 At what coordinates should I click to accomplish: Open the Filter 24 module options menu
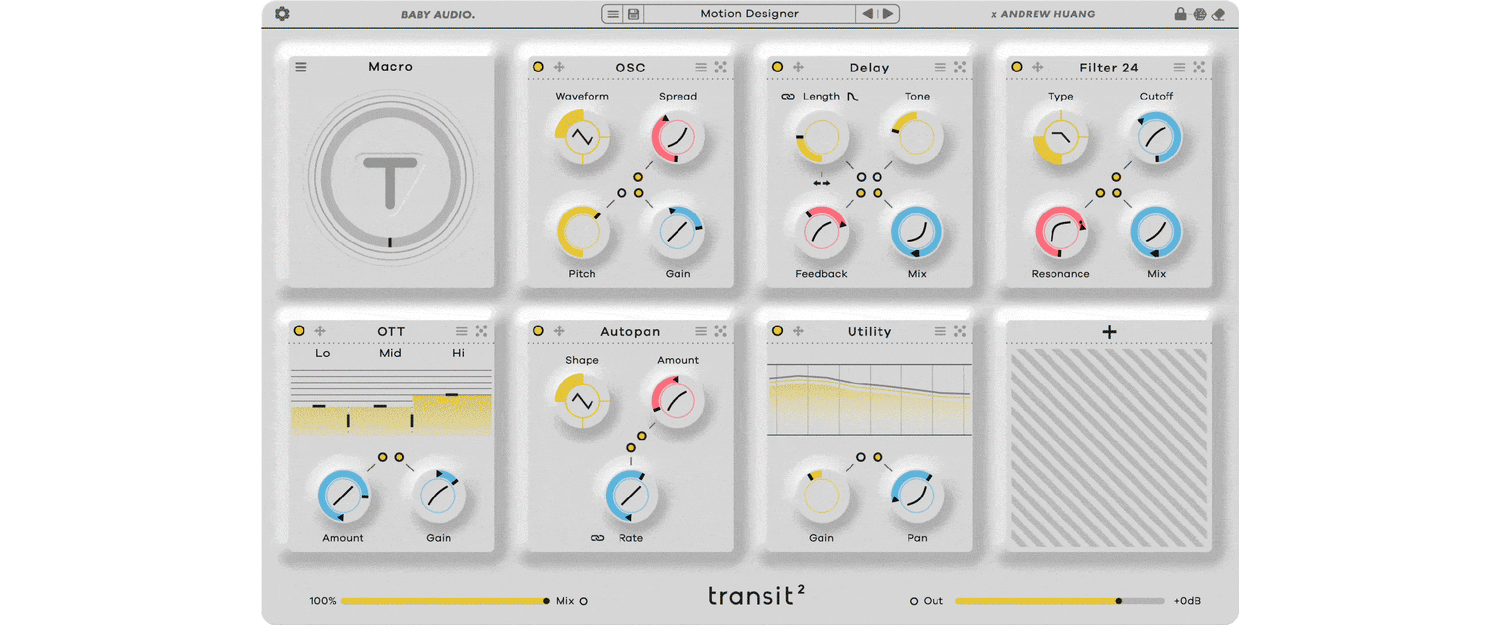[x=1180, y=67]
